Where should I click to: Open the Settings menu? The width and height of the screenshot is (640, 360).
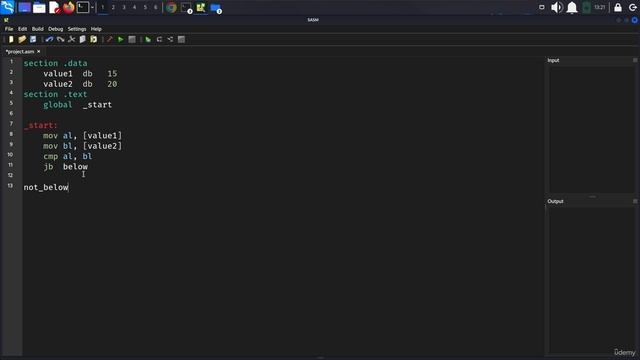77,29
